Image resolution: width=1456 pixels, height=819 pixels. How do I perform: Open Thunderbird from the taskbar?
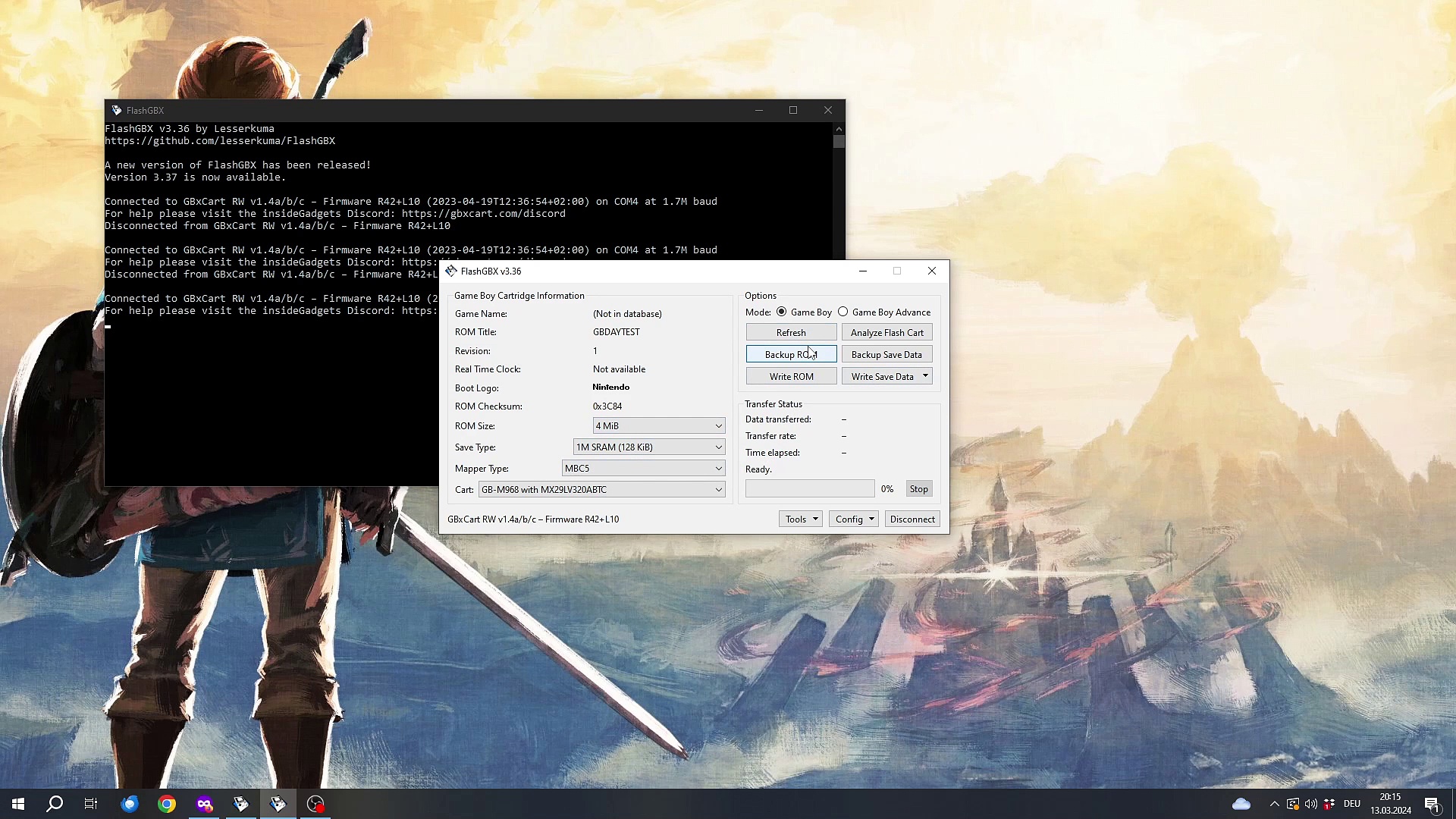coord(130,804)
